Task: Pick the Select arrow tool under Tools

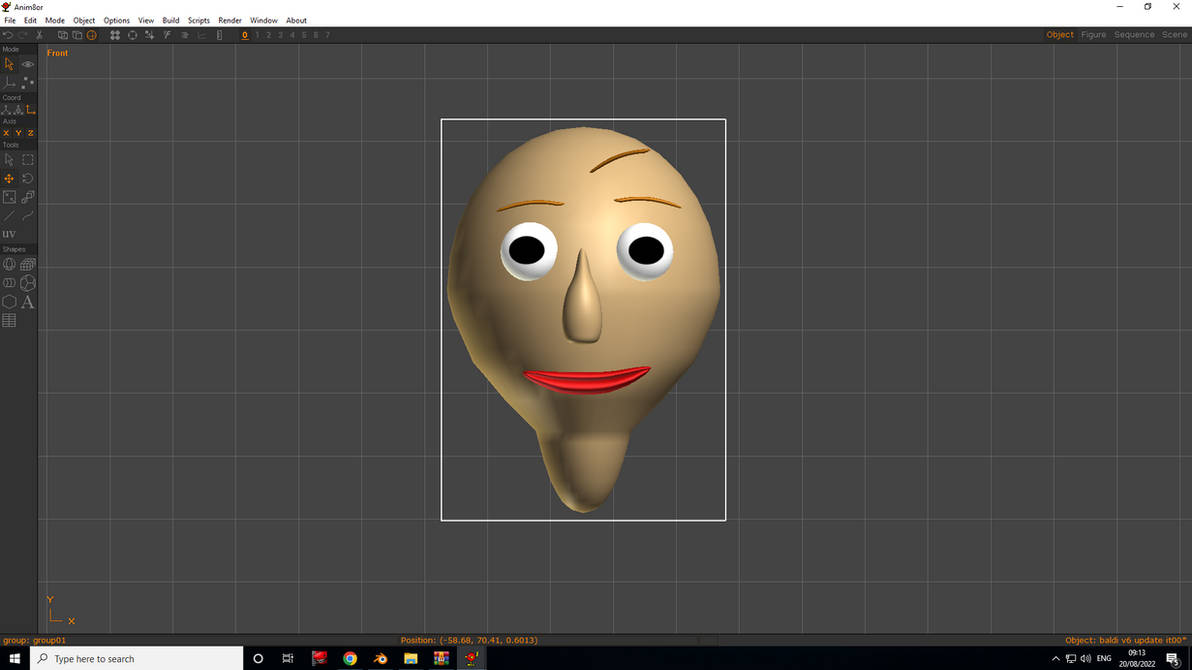Action: tap(9, 160)
